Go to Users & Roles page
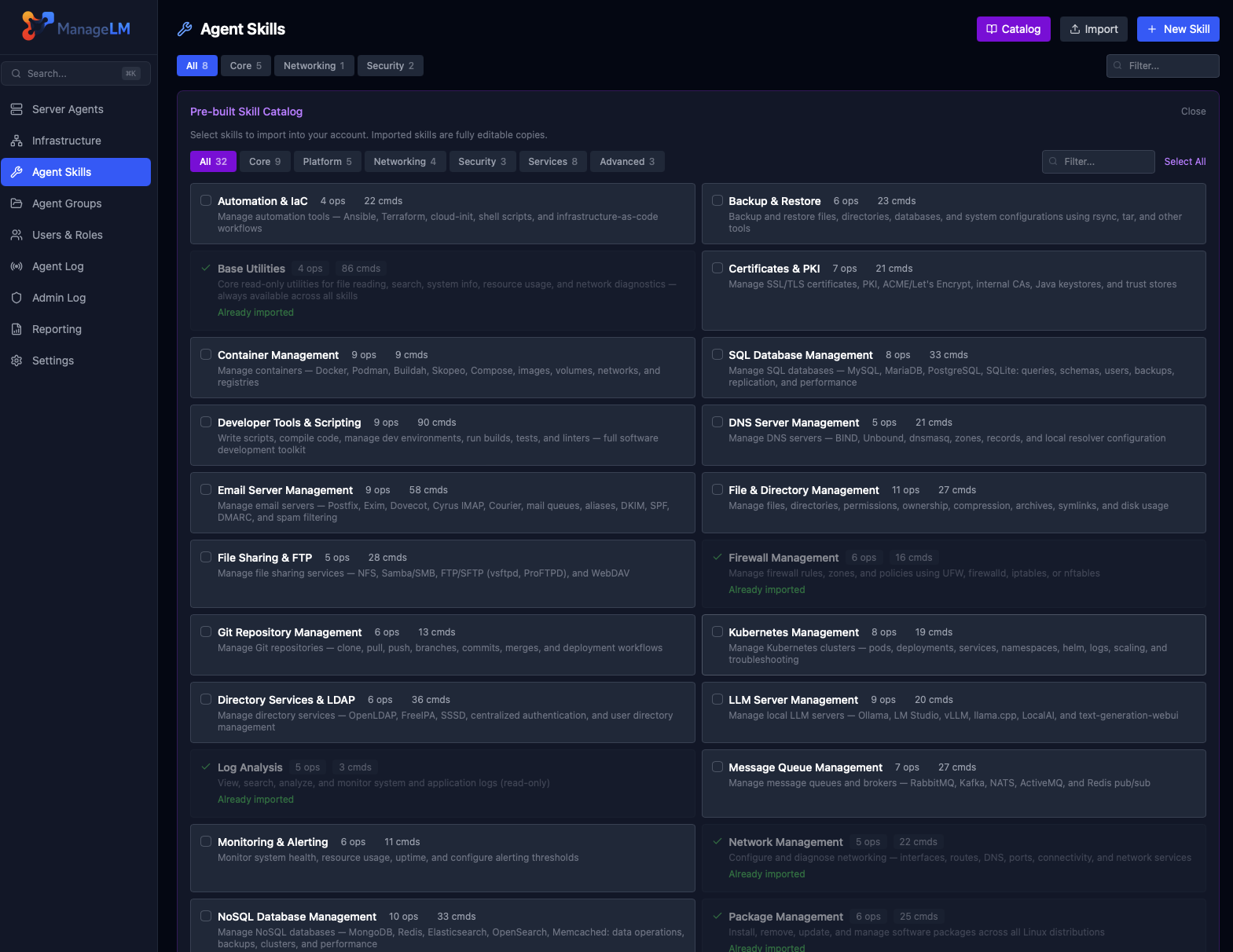 (x=75, y=235)
